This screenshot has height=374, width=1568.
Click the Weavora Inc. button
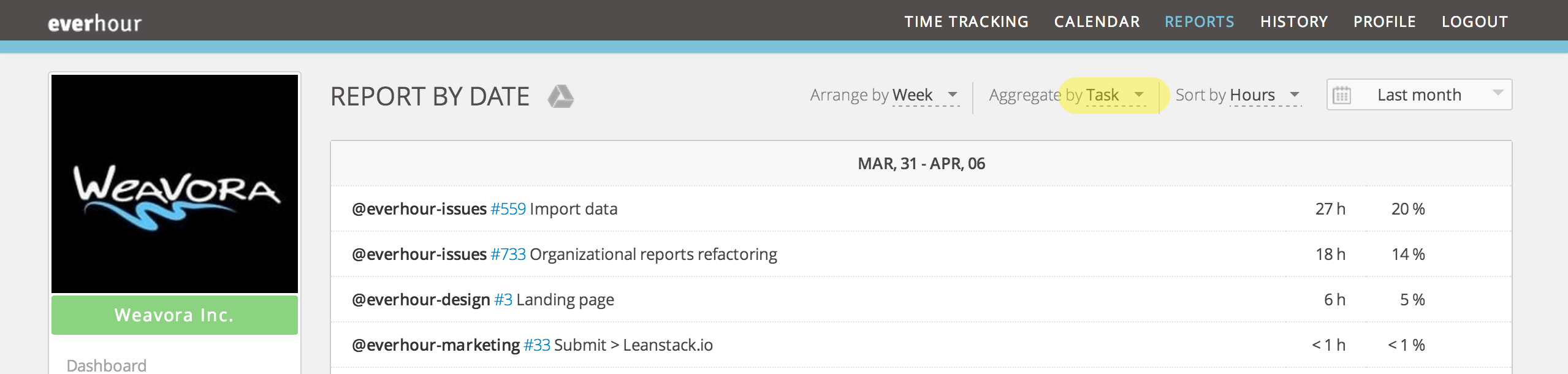coord(174,315)
